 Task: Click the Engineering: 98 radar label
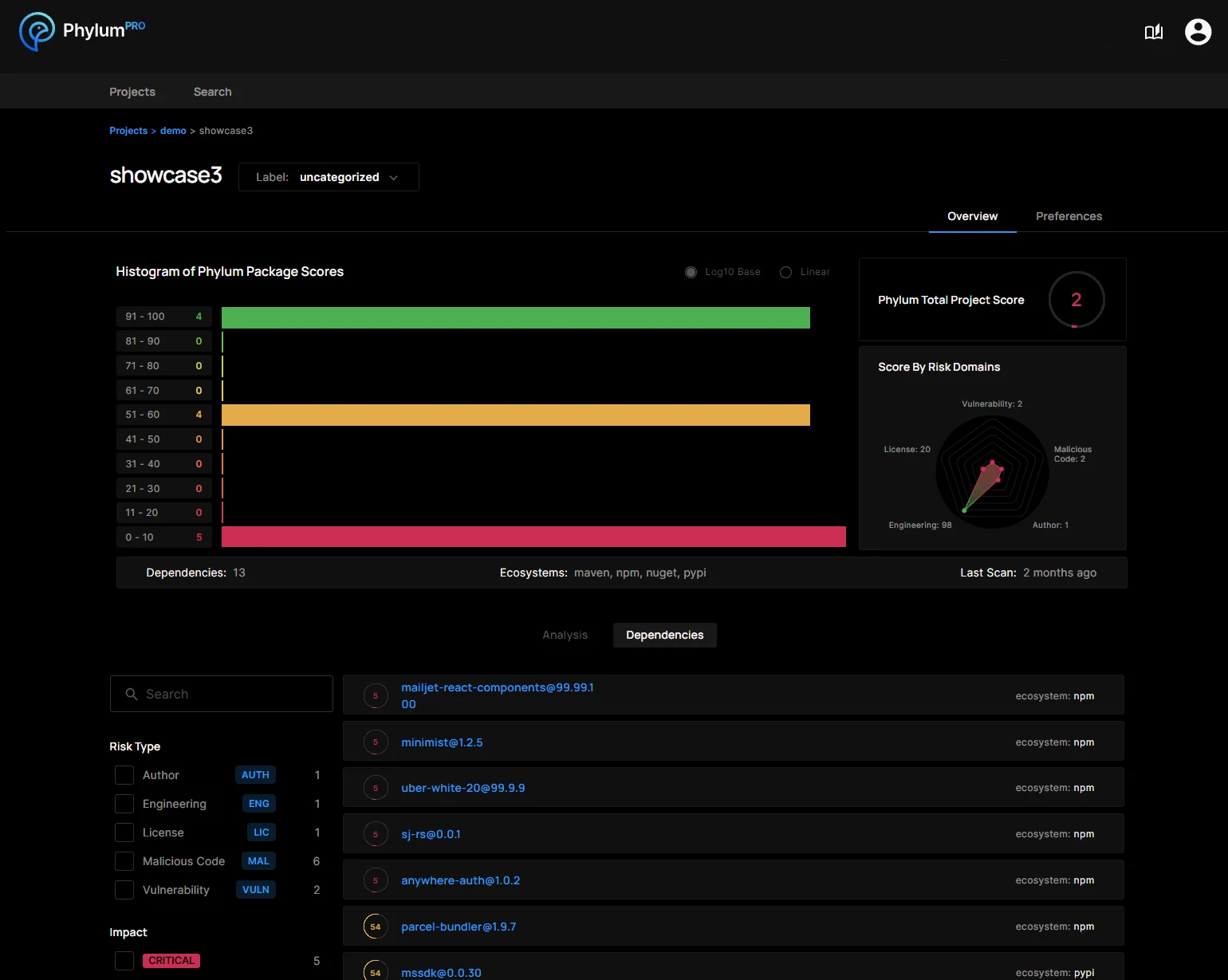920,525
